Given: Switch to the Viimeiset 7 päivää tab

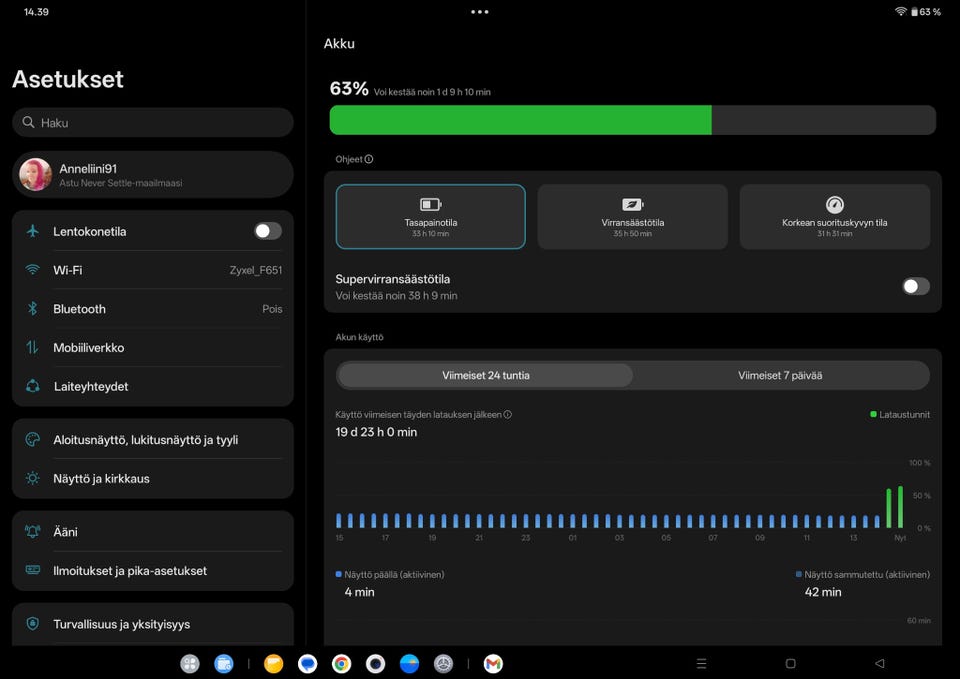Looking at the screenshot, I should pos(780,375).
